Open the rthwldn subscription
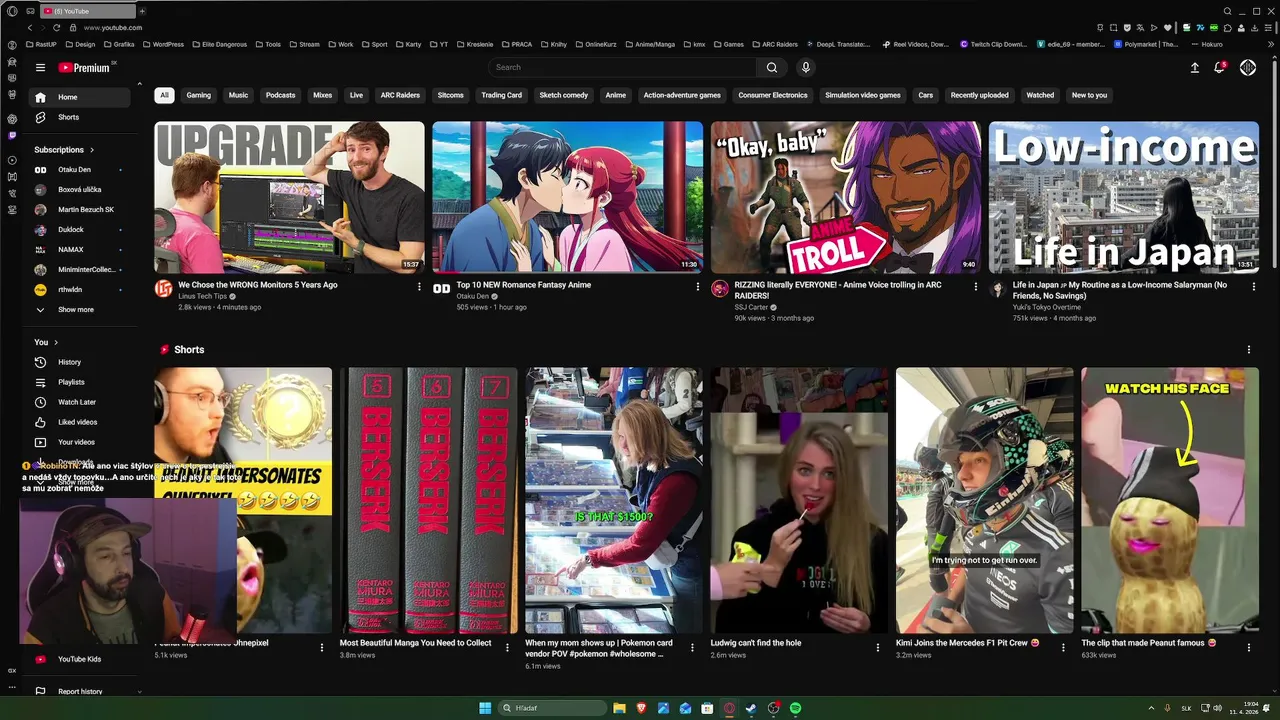Viewport: 1280px width, 720px height. click(x=80, y=290)
